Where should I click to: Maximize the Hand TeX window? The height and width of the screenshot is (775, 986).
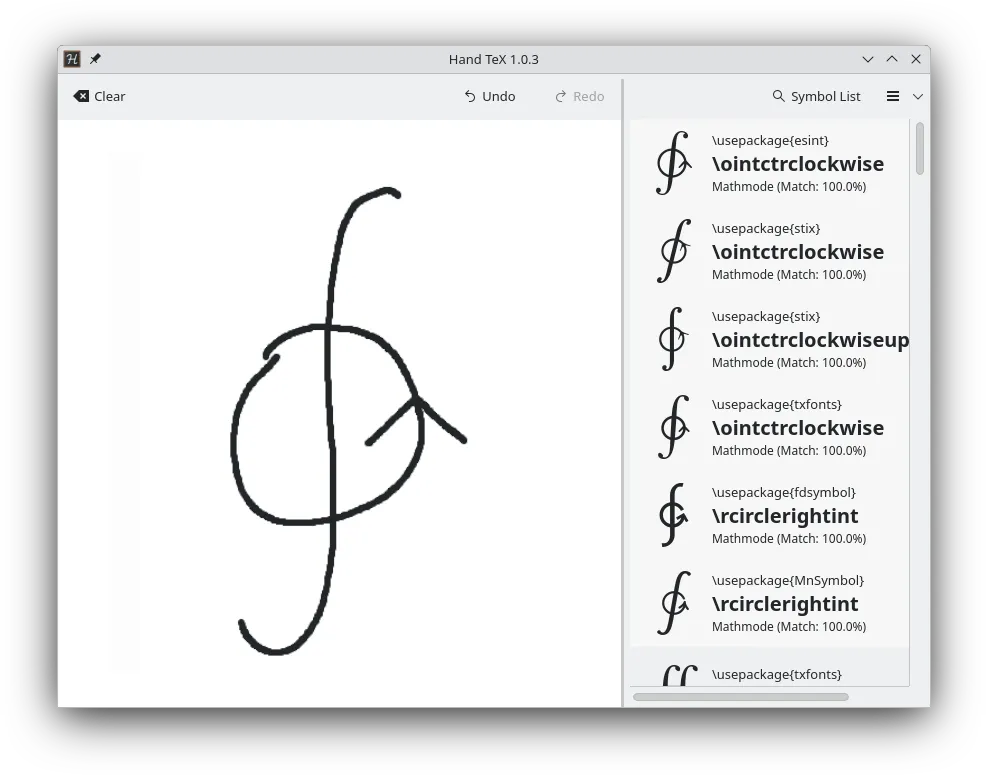pyautogui.click(x=892, y=59)
